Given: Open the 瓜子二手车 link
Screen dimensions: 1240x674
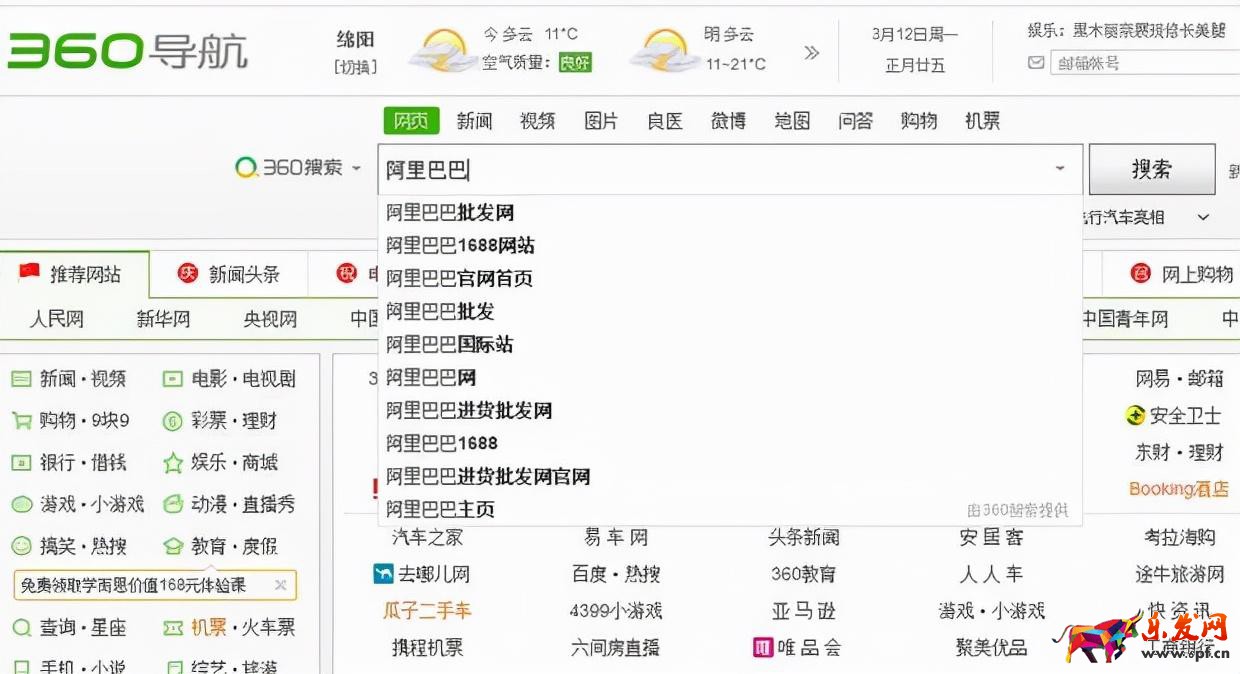Looking at the screenshot, I should (x=427, y=610).
